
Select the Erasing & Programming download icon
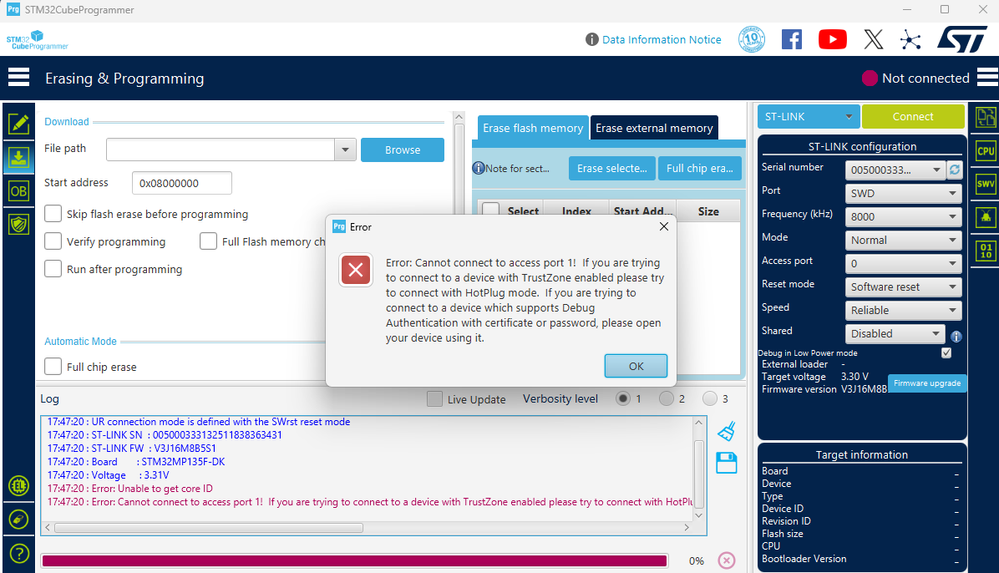pos(18,157)
